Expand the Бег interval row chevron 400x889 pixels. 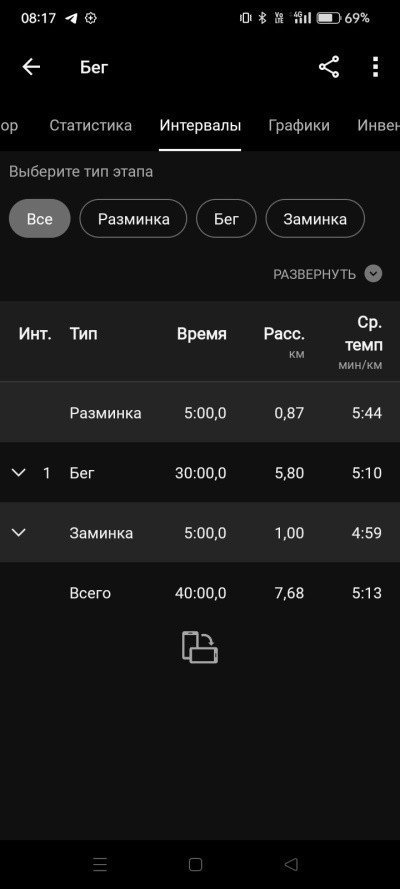point(19,472)
